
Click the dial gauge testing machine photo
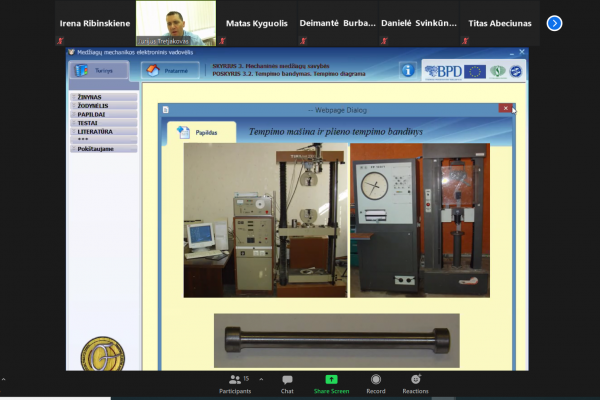[420, 220]
